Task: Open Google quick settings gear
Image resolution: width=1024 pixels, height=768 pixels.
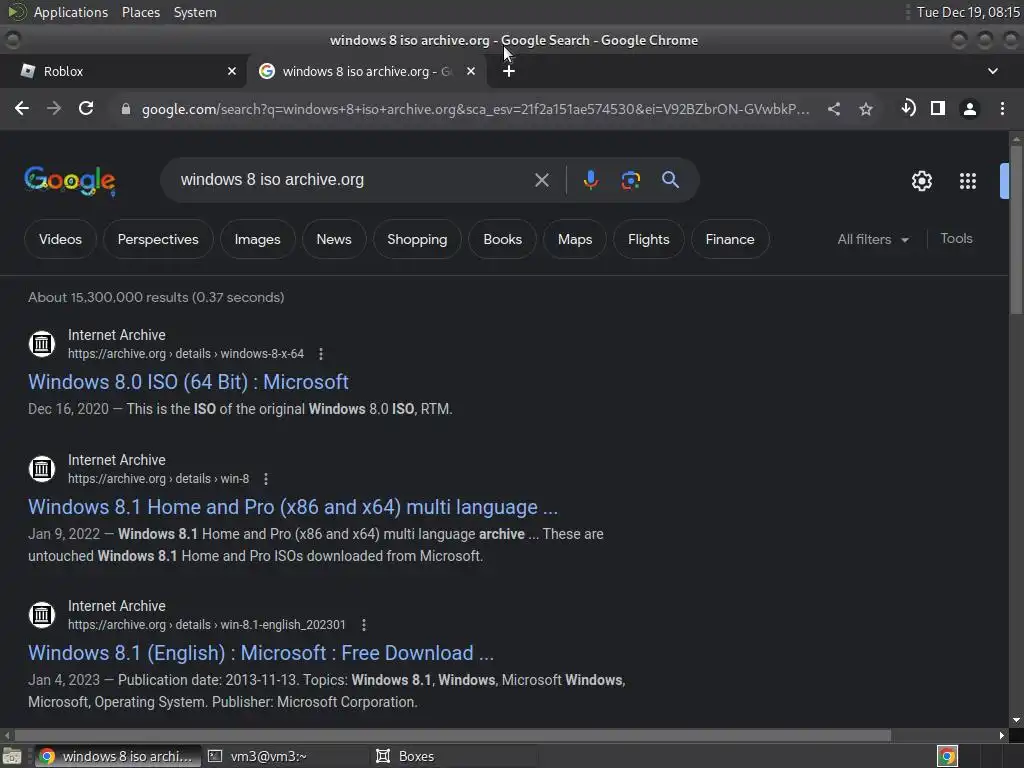Action: (x=921, y=181)
